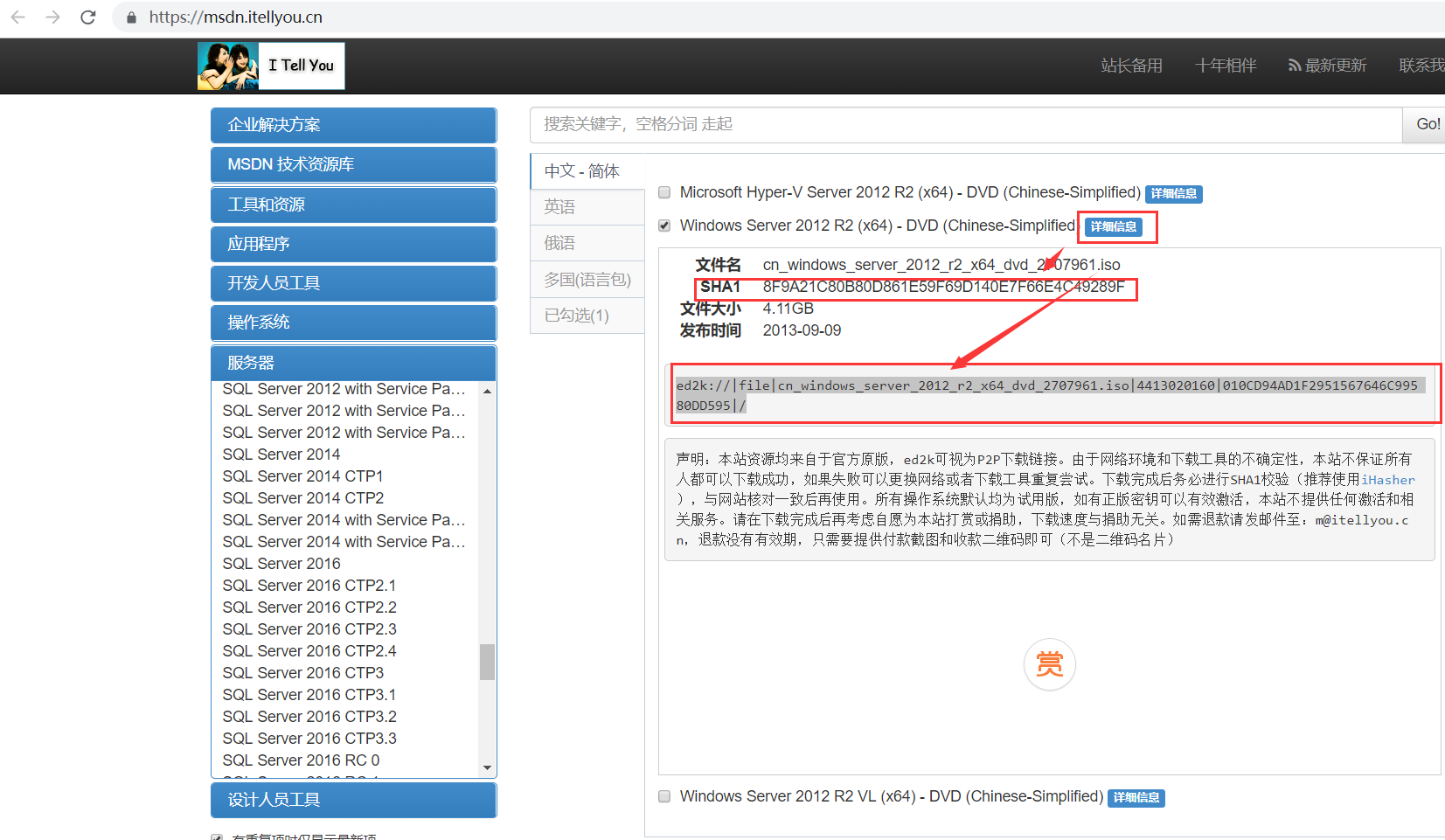The image size is (1445, 840).
Task: Toggle 详细信息 for Windows Server 2012 R2 DVD
Action: coord(1114,227)
